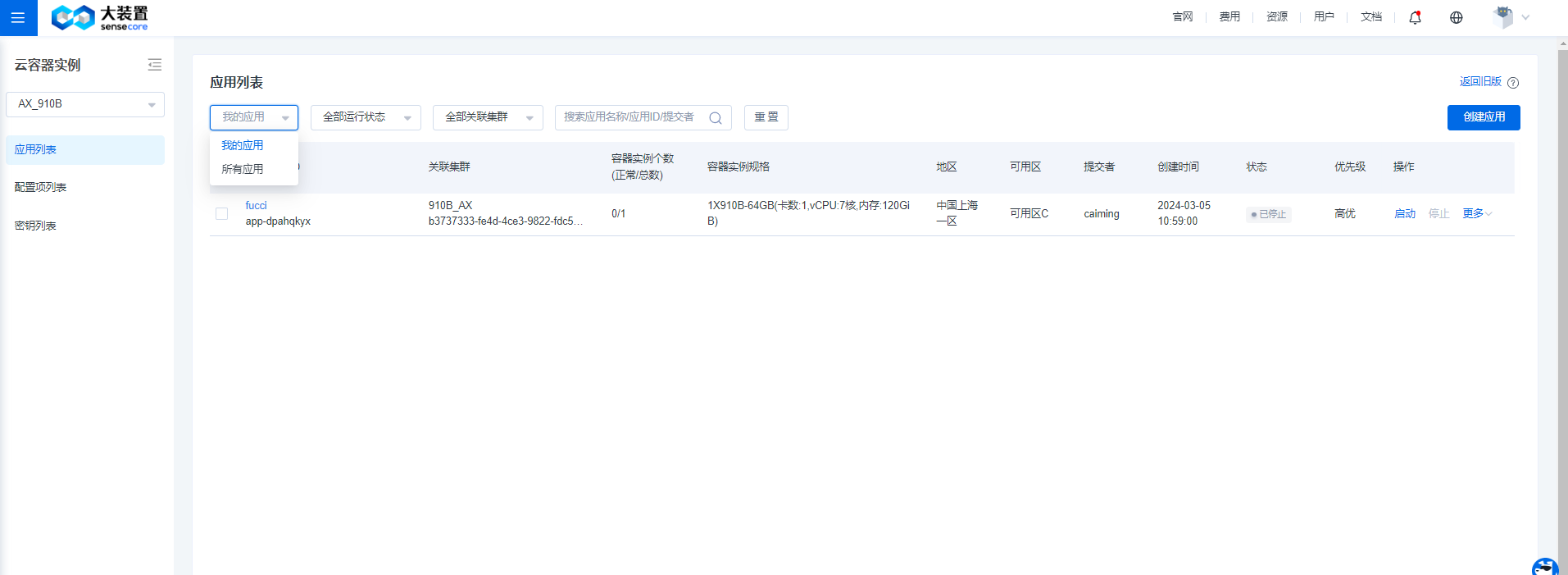Open the fucci application link
Viewport: 1568px width, 575px height.
pyautogui.click(x=256, y=206)
